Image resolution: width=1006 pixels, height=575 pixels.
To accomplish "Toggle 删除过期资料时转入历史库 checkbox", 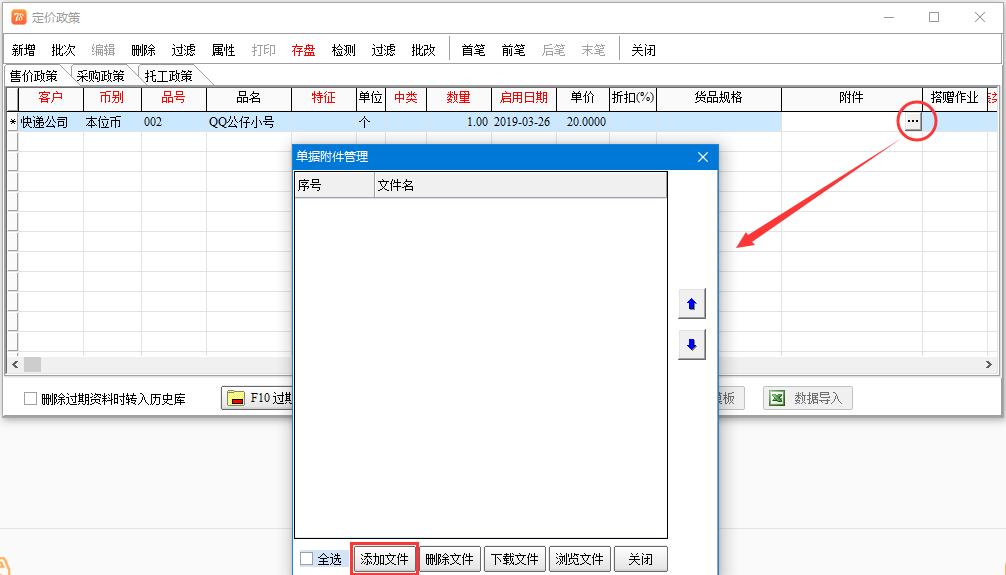I will point(31,399).
